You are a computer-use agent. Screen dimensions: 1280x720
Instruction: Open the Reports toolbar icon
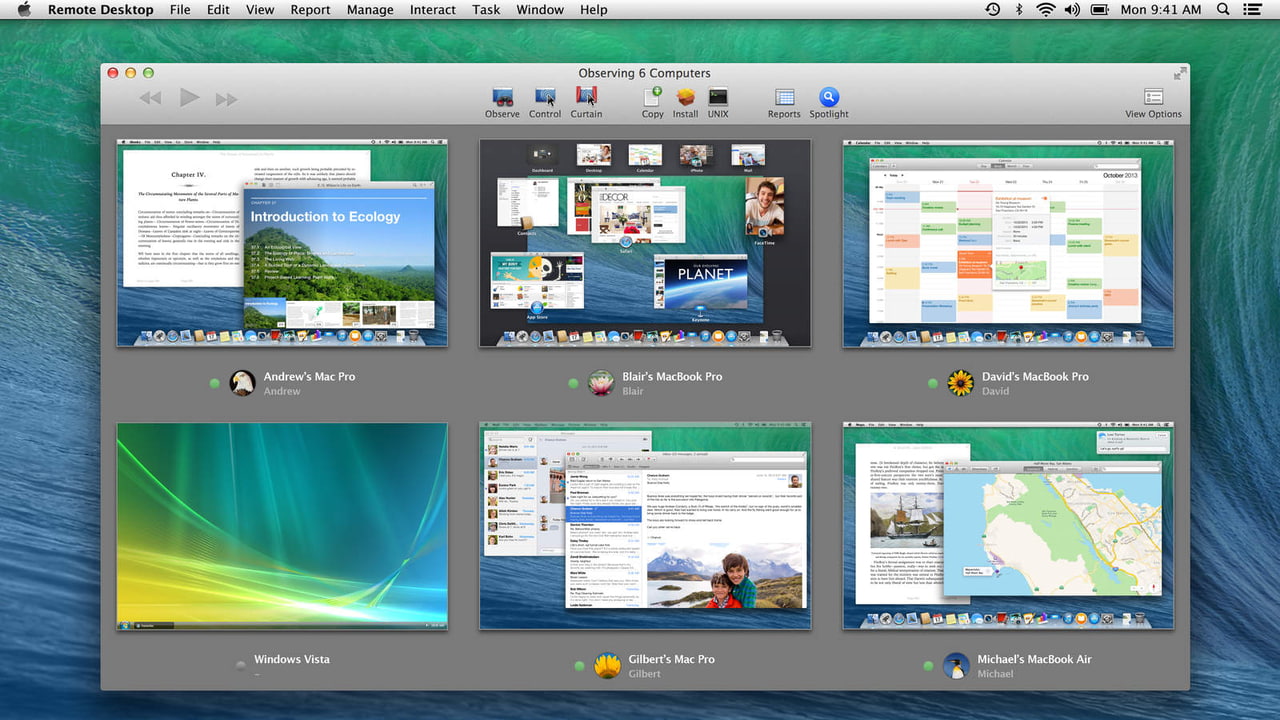coord(784,97)
